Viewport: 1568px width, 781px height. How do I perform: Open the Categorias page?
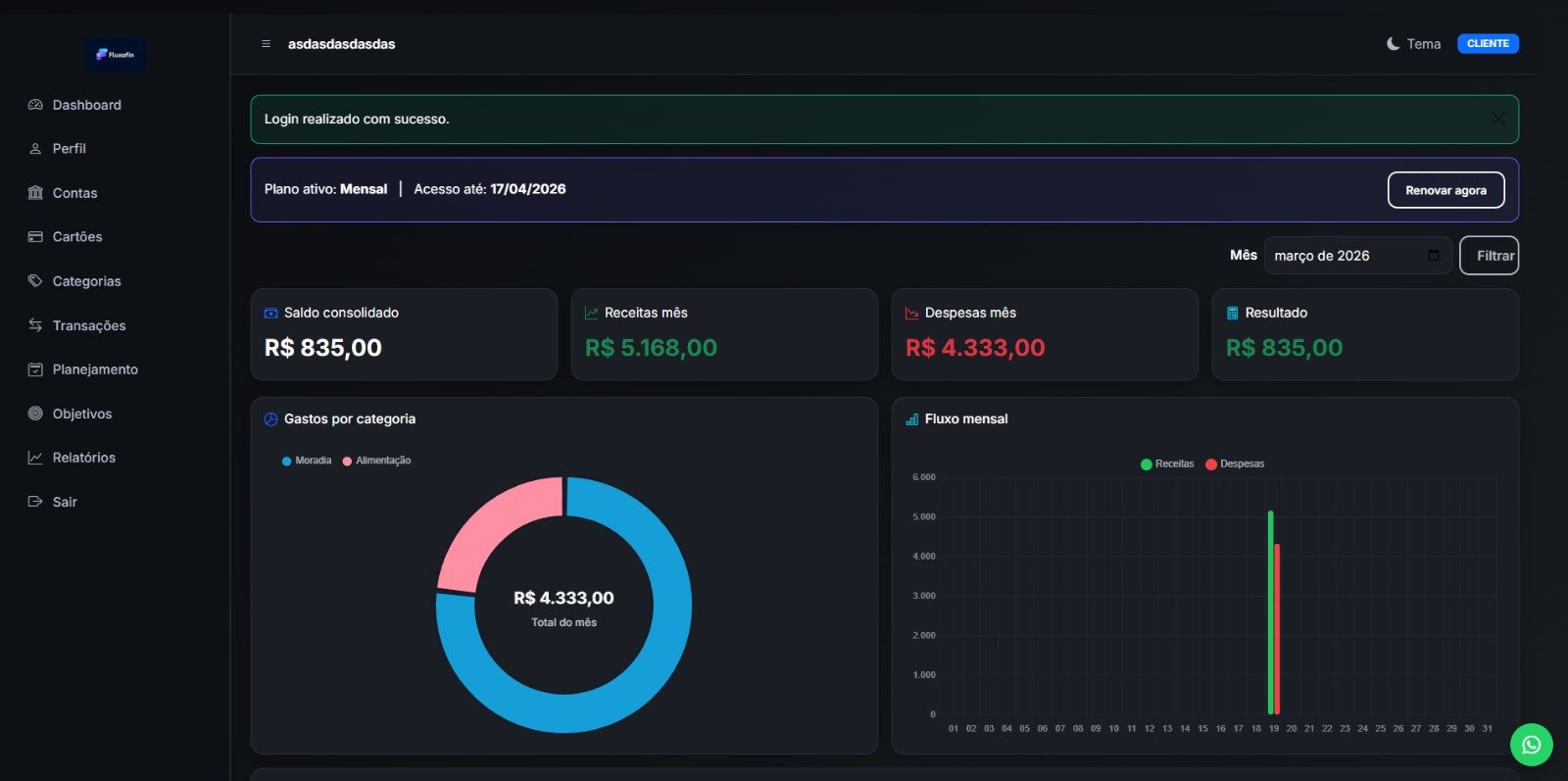87,281
